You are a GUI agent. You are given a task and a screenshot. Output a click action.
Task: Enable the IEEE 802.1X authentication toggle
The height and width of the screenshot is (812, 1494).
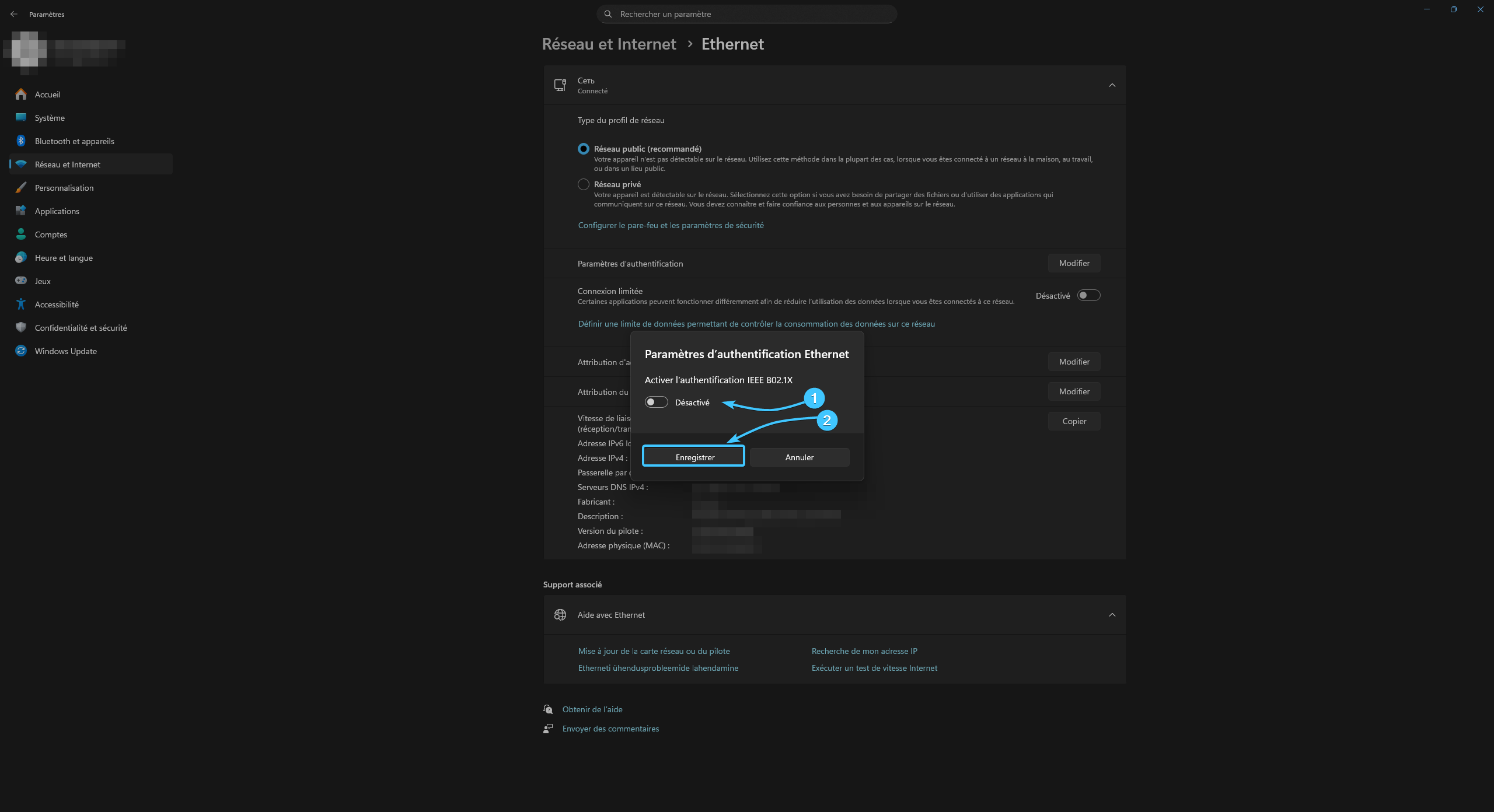pyautogui.click(x=656, y=402)
